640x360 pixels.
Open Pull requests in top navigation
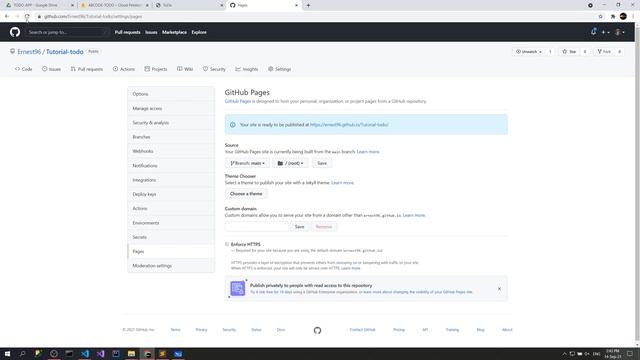pos(127,32)
